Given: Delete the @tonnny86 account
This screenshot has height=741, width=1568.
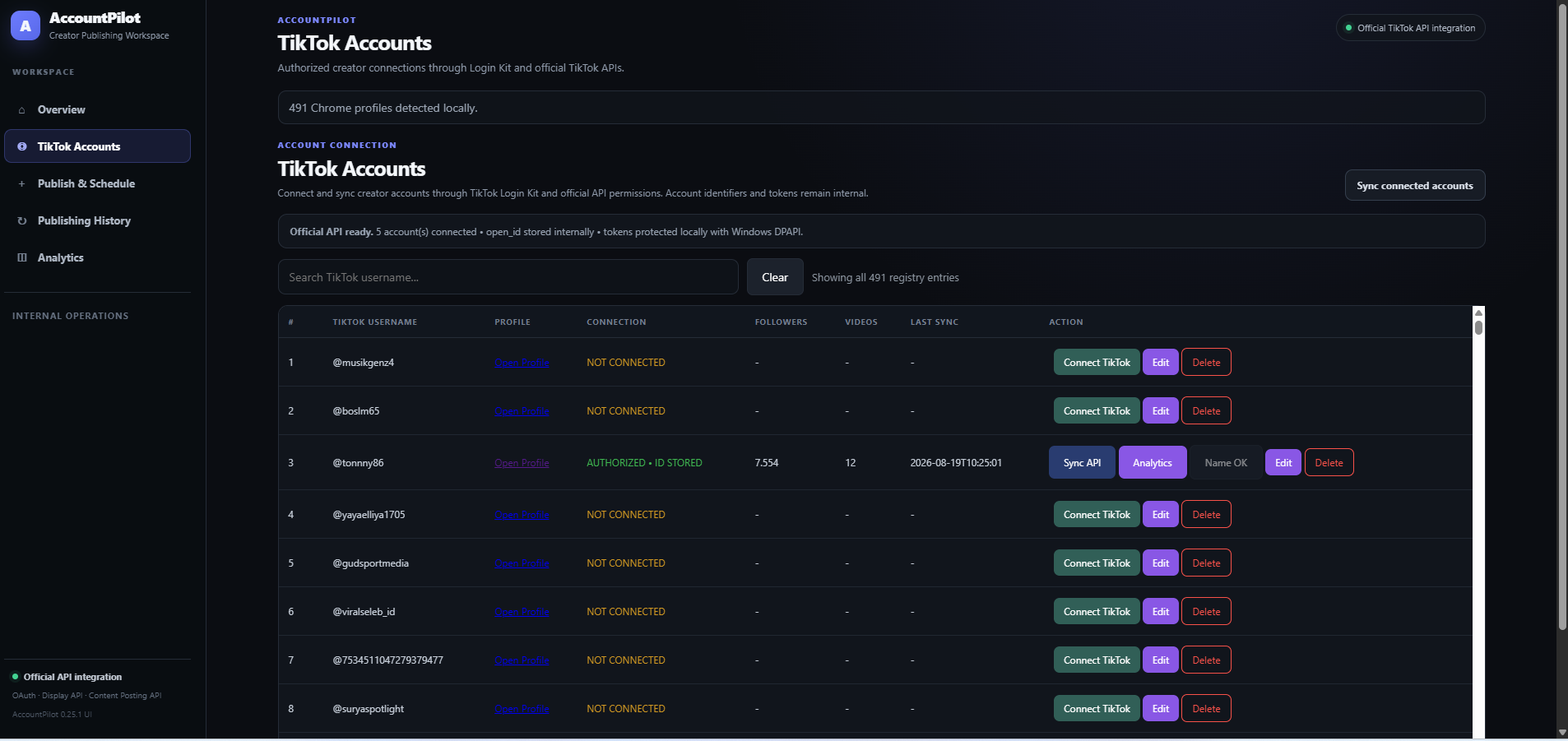Looking at the screenshot, I should point(1329,463).
